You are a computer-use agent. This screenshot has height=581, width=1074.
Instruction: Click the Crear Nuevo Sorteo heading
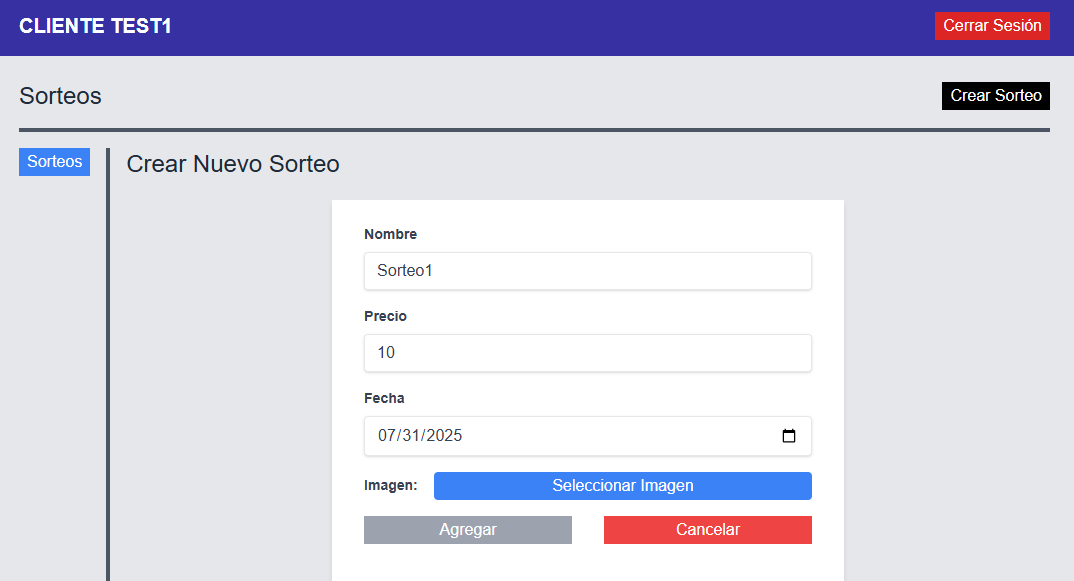233,164
